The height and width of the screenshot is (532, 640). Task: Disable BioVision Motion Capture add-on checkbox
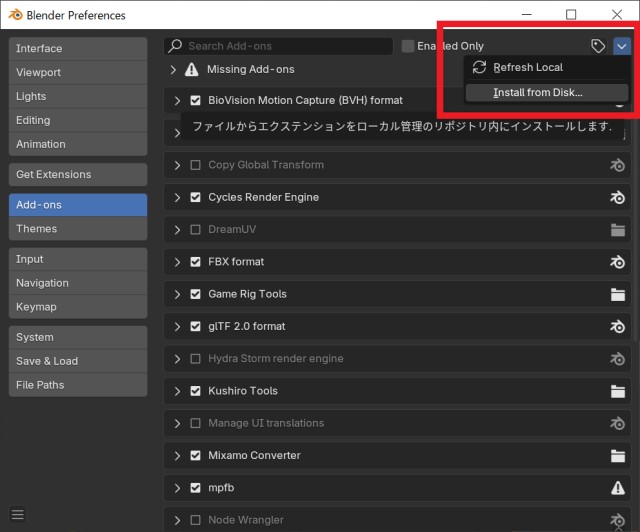(196, 100)
